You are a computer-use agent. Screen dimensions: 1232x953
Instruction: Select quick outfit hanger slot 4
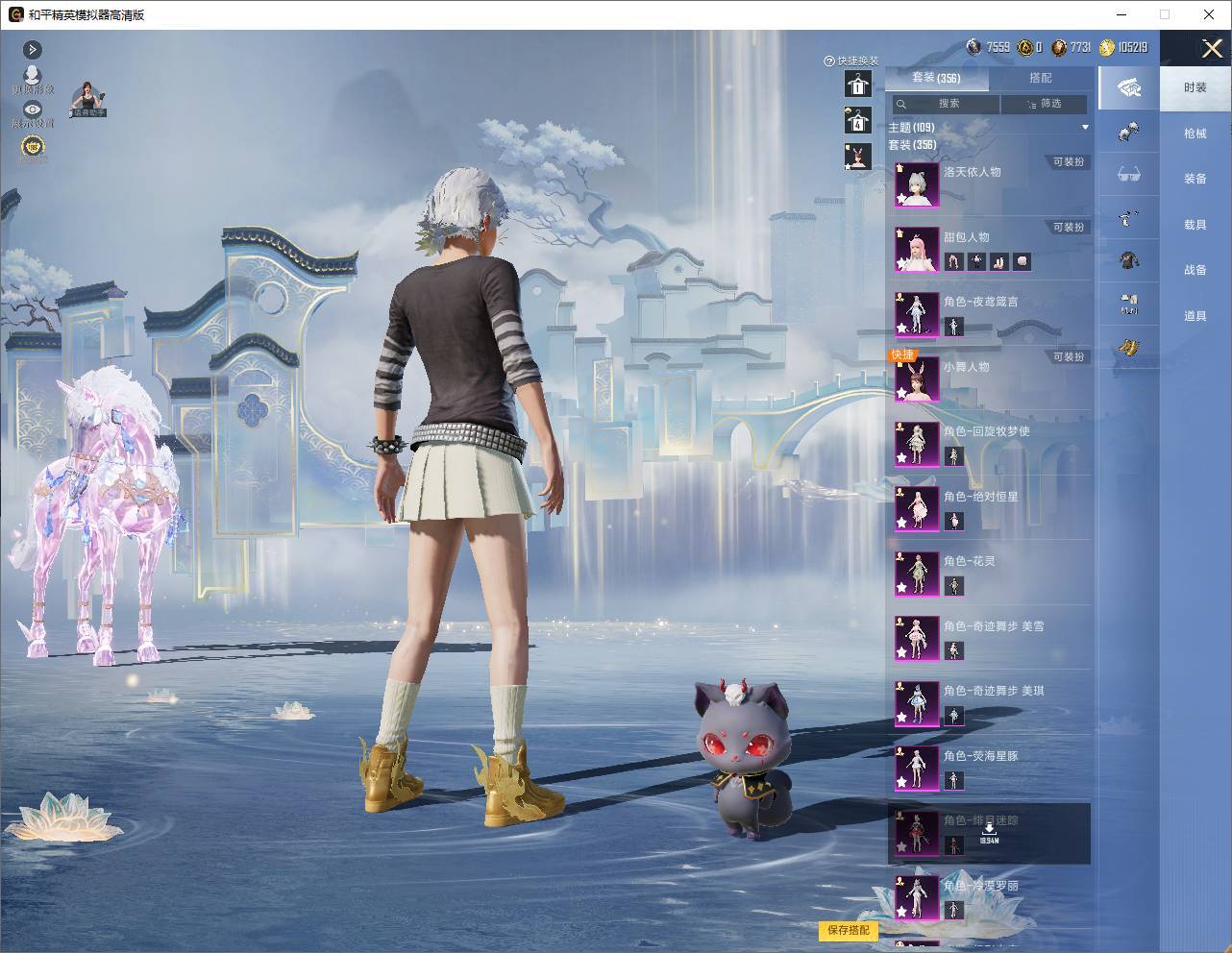(x=857, y=121)
